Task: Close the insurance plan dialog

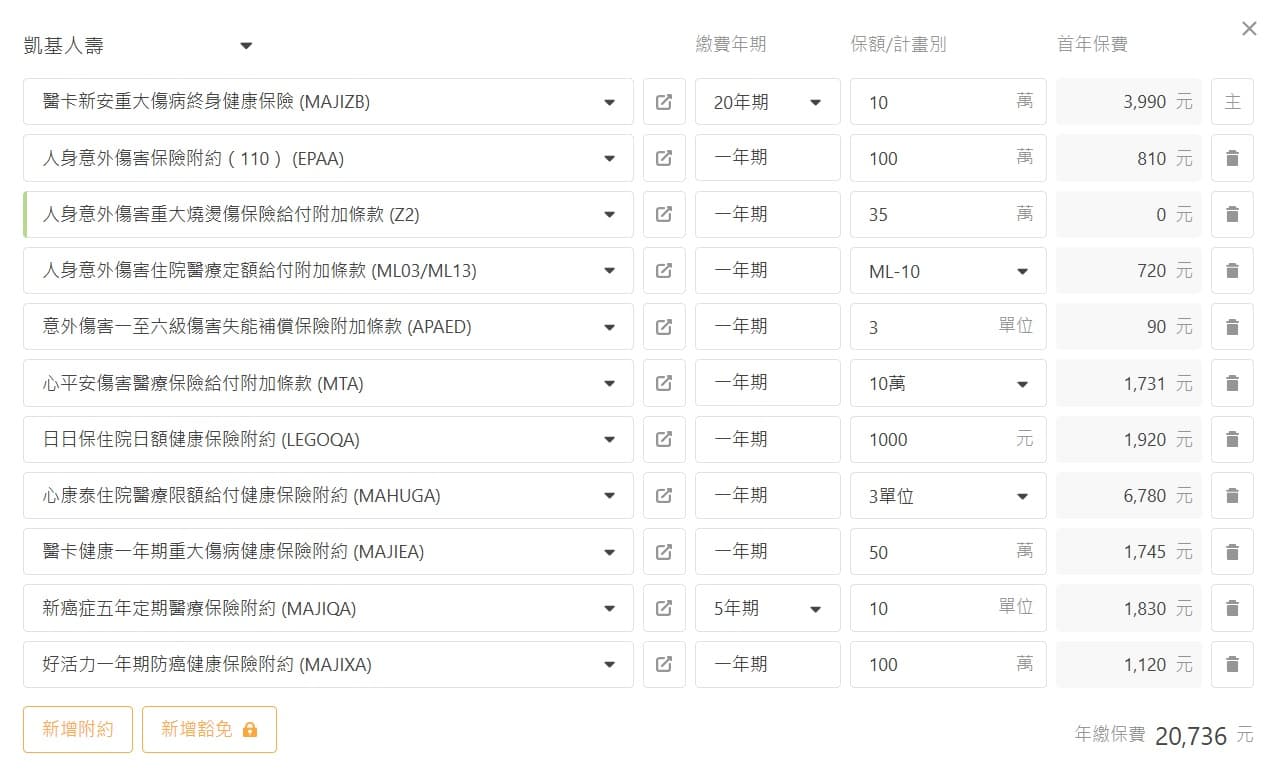Action: [1249, 29]
